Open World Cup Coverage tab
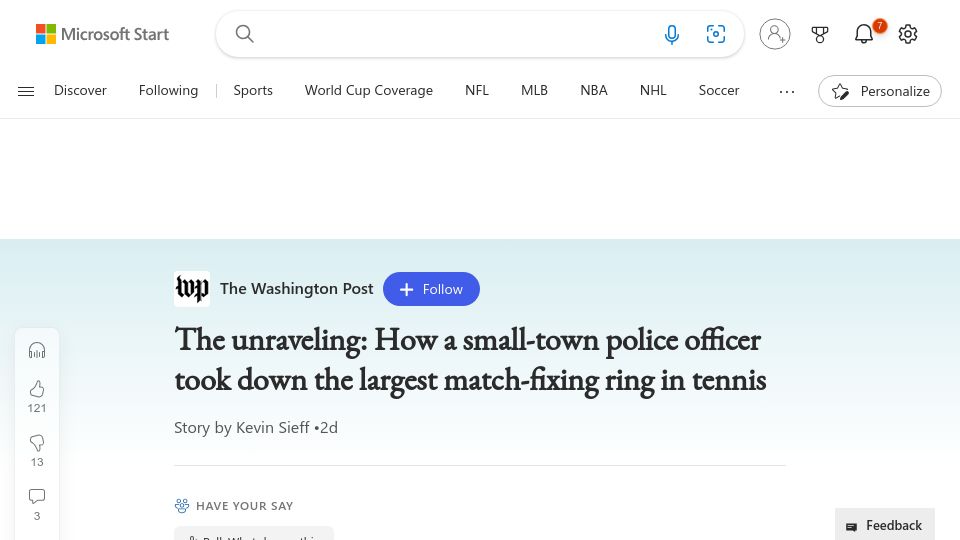960x540 pixels. click(x=369, y=91)
